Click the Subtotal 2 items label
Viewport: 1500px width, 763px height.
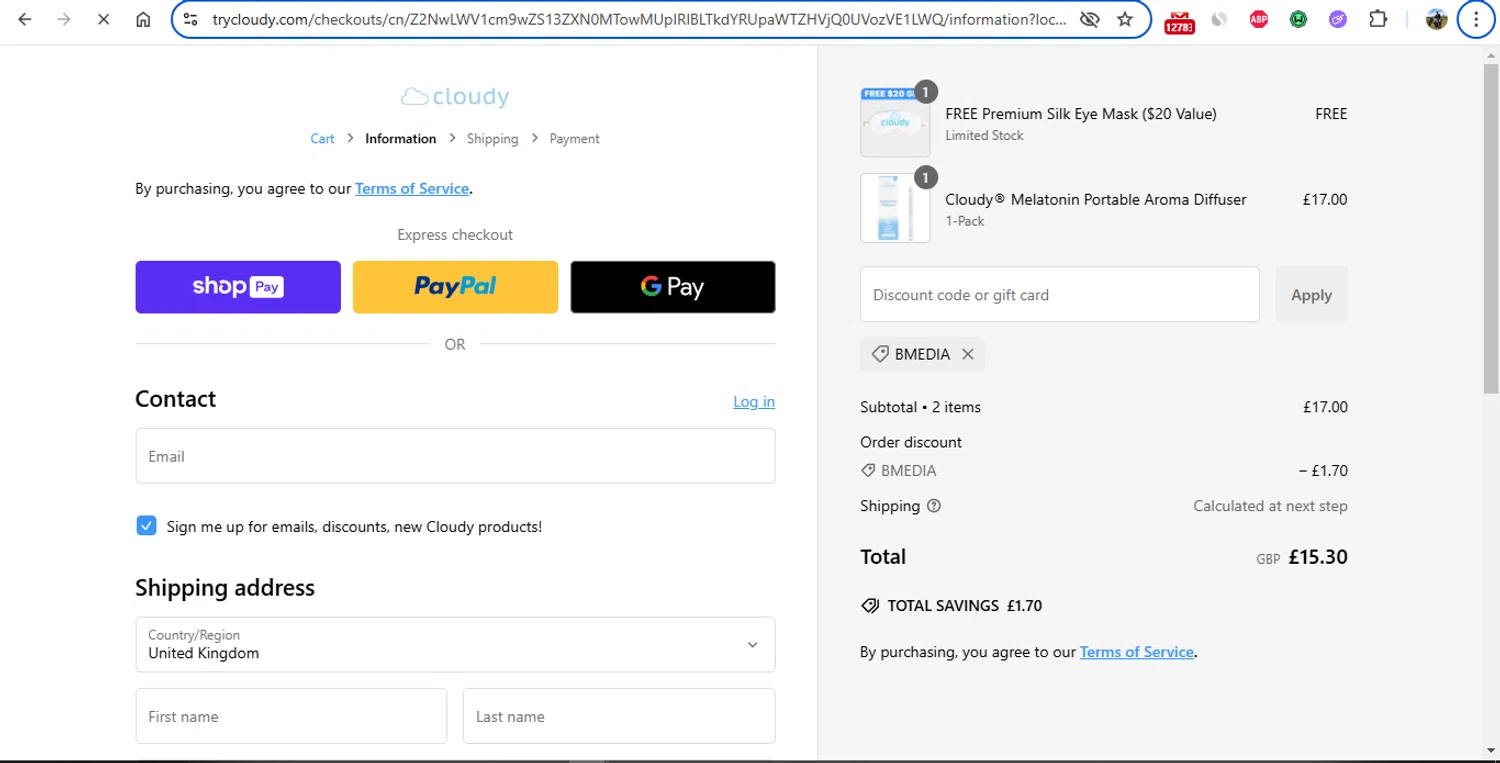coord(920,407)
